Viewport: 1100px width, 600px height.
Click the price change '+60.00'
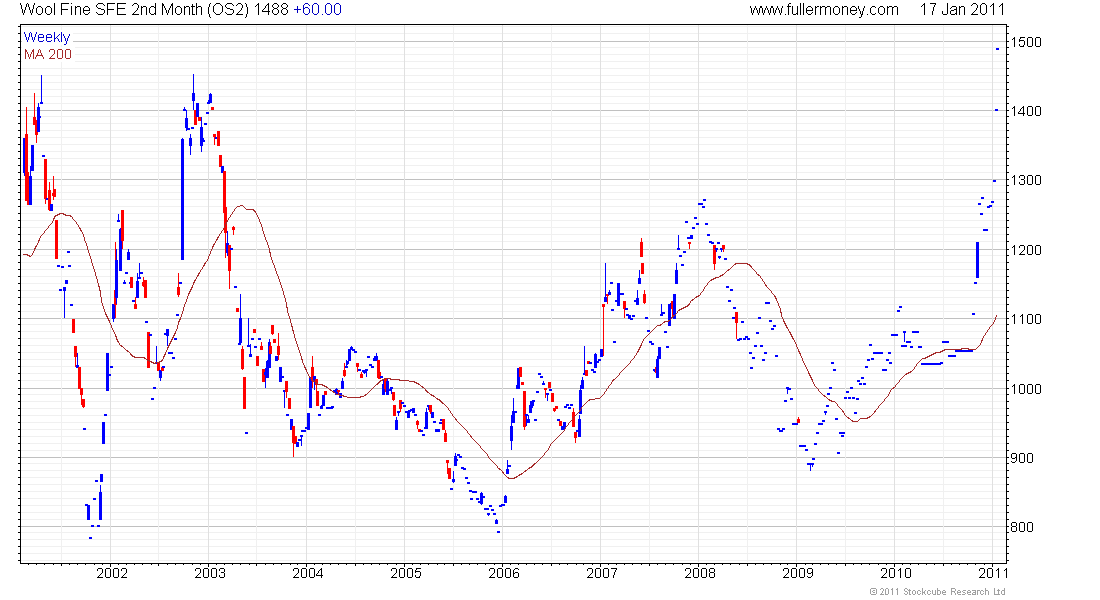(317, 10)
